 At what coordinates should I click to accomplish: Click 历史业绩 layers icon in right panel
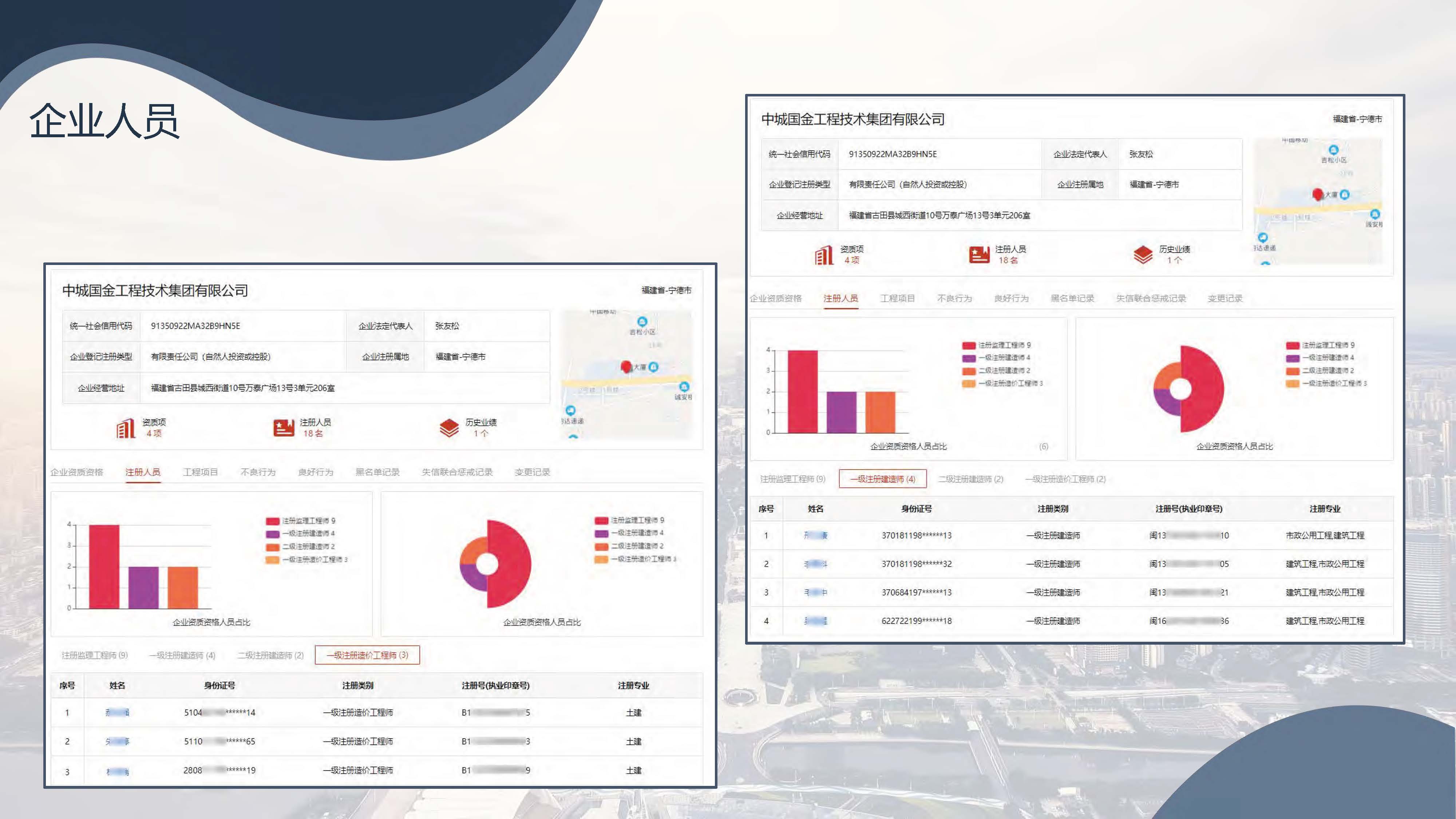coord(1143,255)
